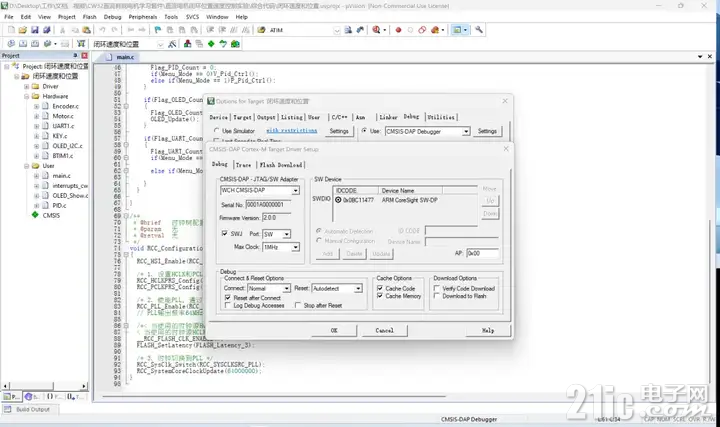Click the Pack Installer icon
The width and height of the screenshot is (720, 427).
point(235,44)
